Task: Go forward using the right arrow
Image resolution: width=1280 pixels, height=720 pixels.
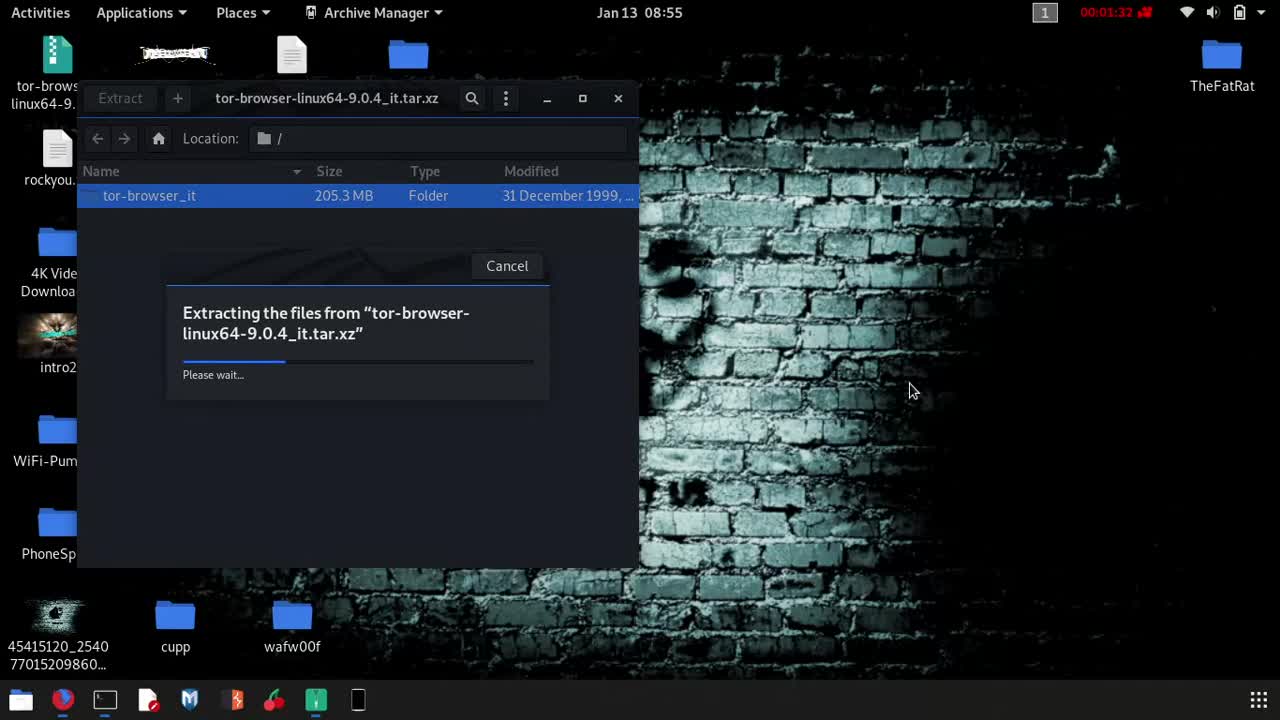Action: coord(124,139)
